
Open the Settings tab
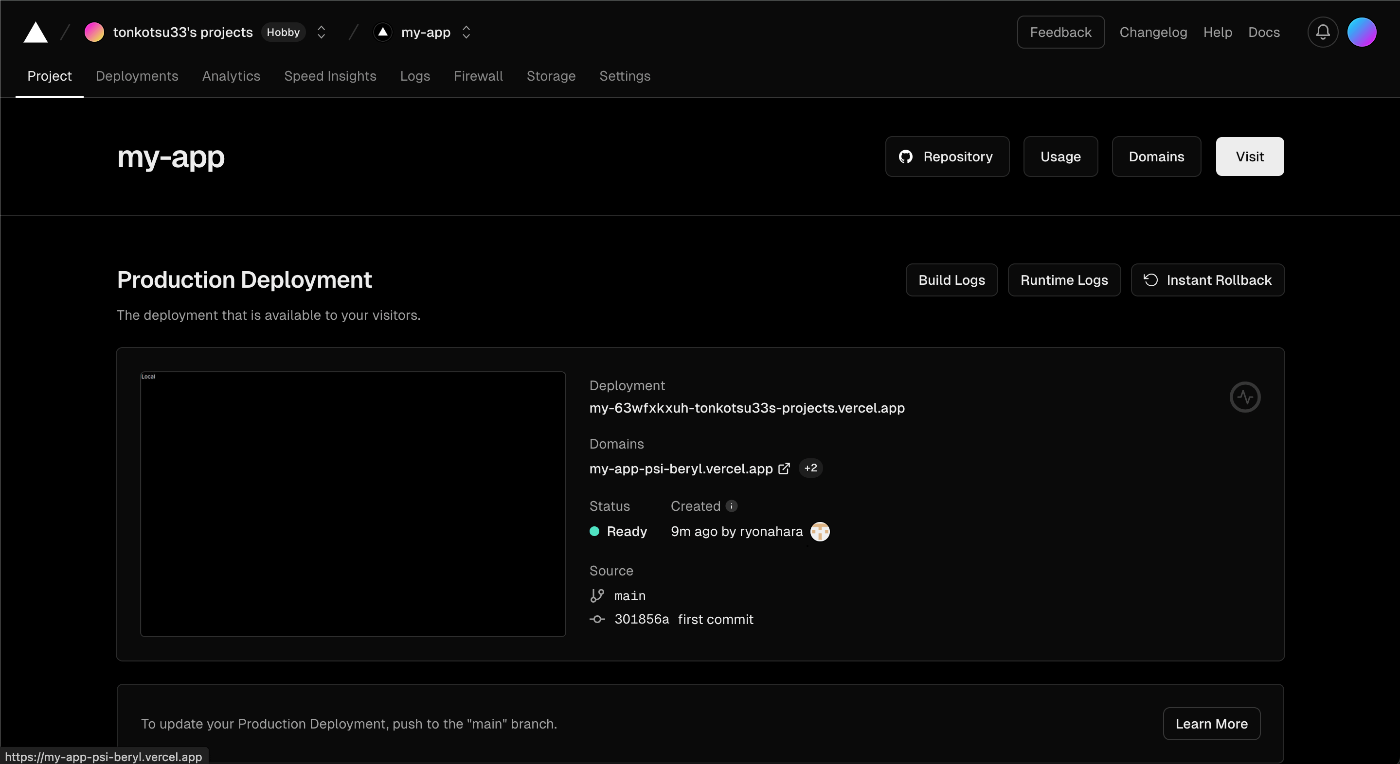pyautogui.click(x=625, y=76)
